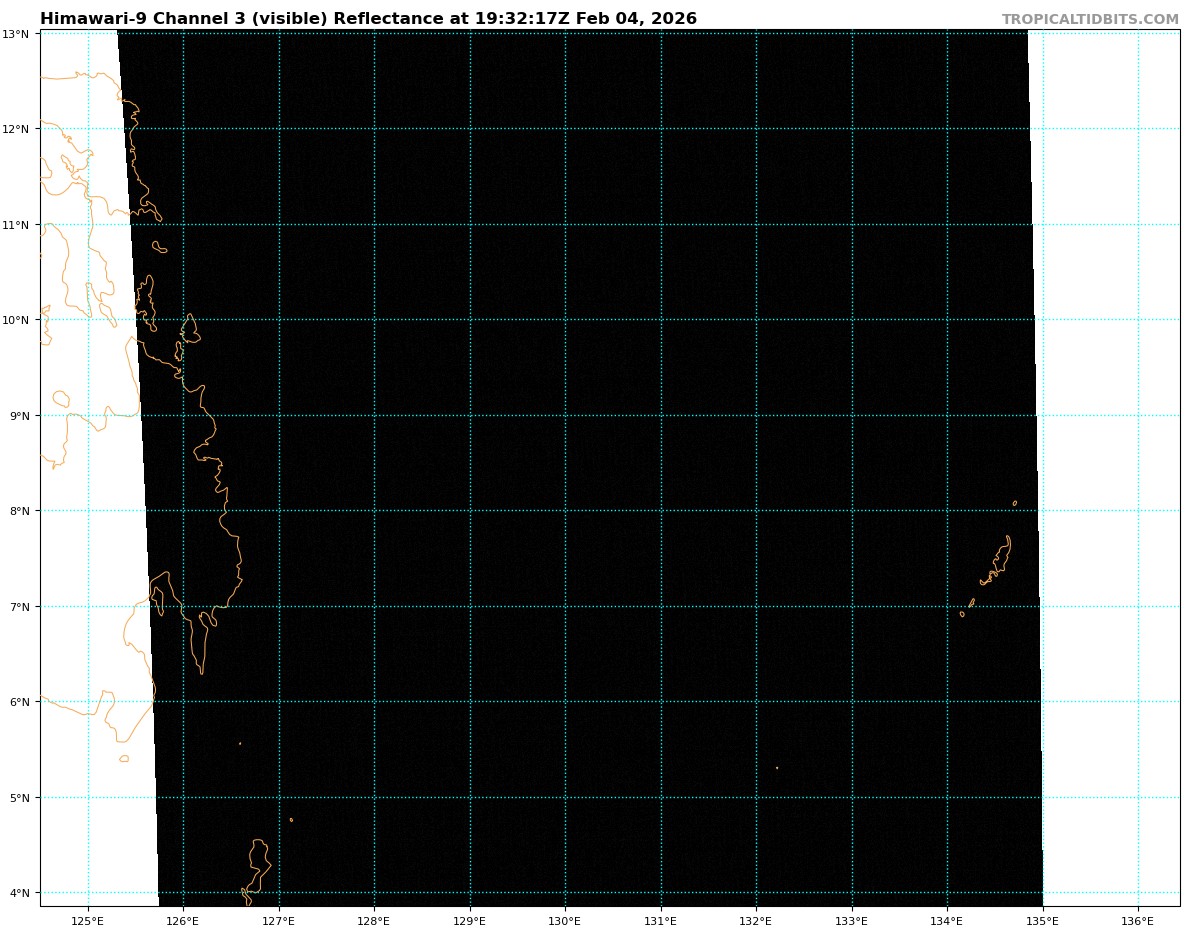Click the 125°E longitude axis label
1200x929 pixels.
tap(88, 920)
